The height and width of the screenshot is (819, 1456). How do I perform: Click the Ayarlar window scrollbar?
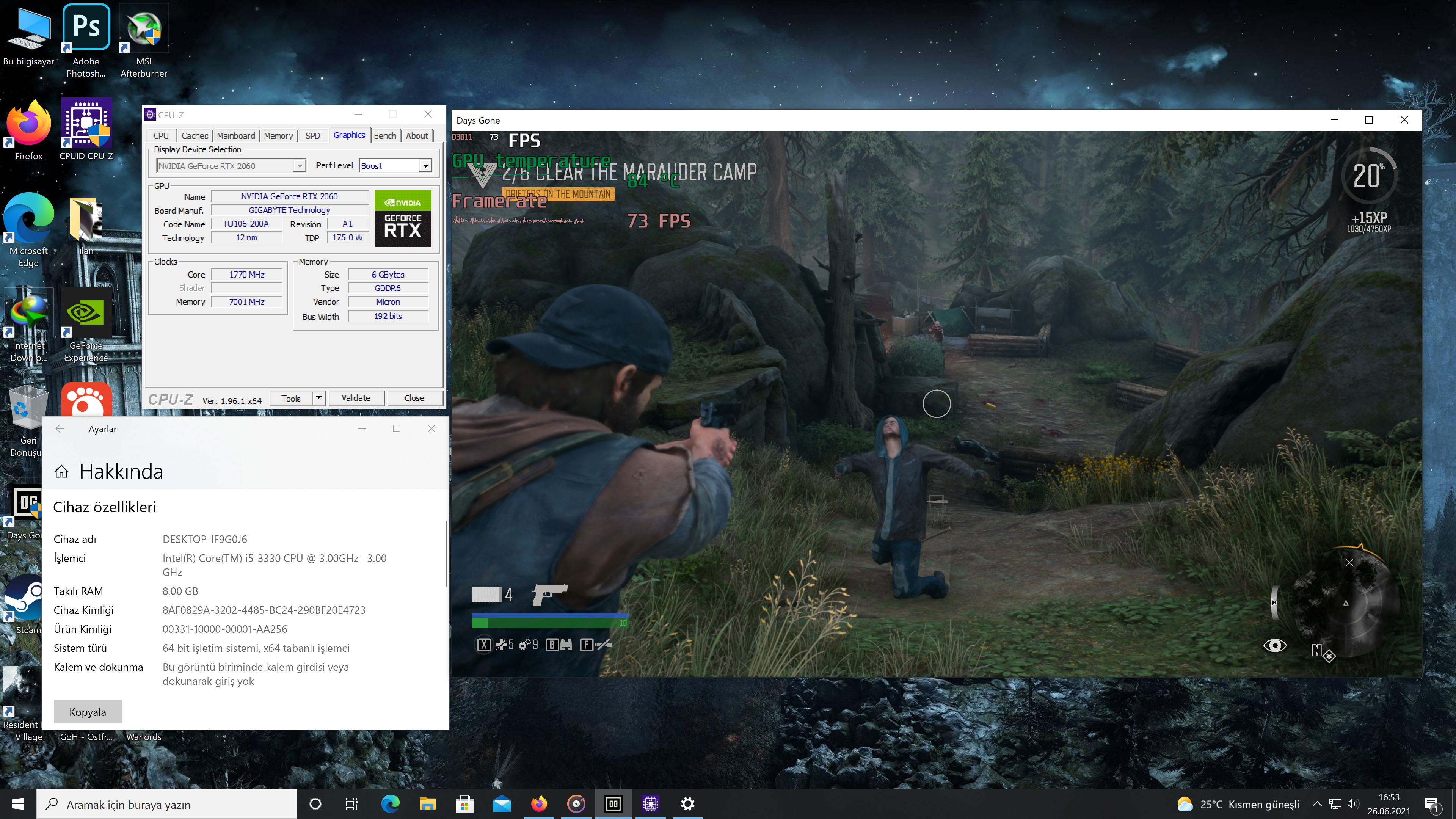point(447,554)
